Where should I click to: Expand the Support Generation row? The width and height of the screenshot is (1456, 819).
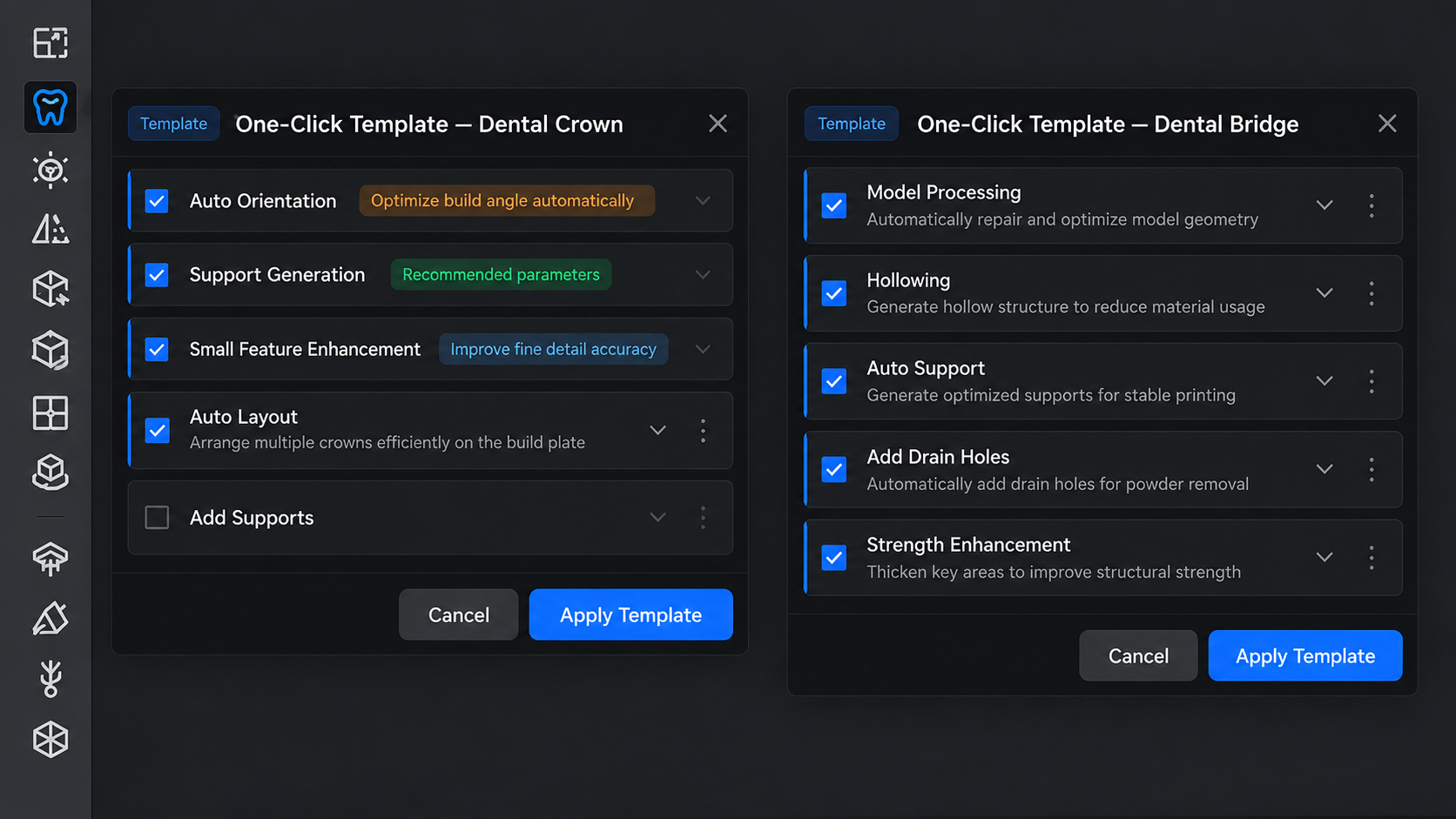pos(703,275)
